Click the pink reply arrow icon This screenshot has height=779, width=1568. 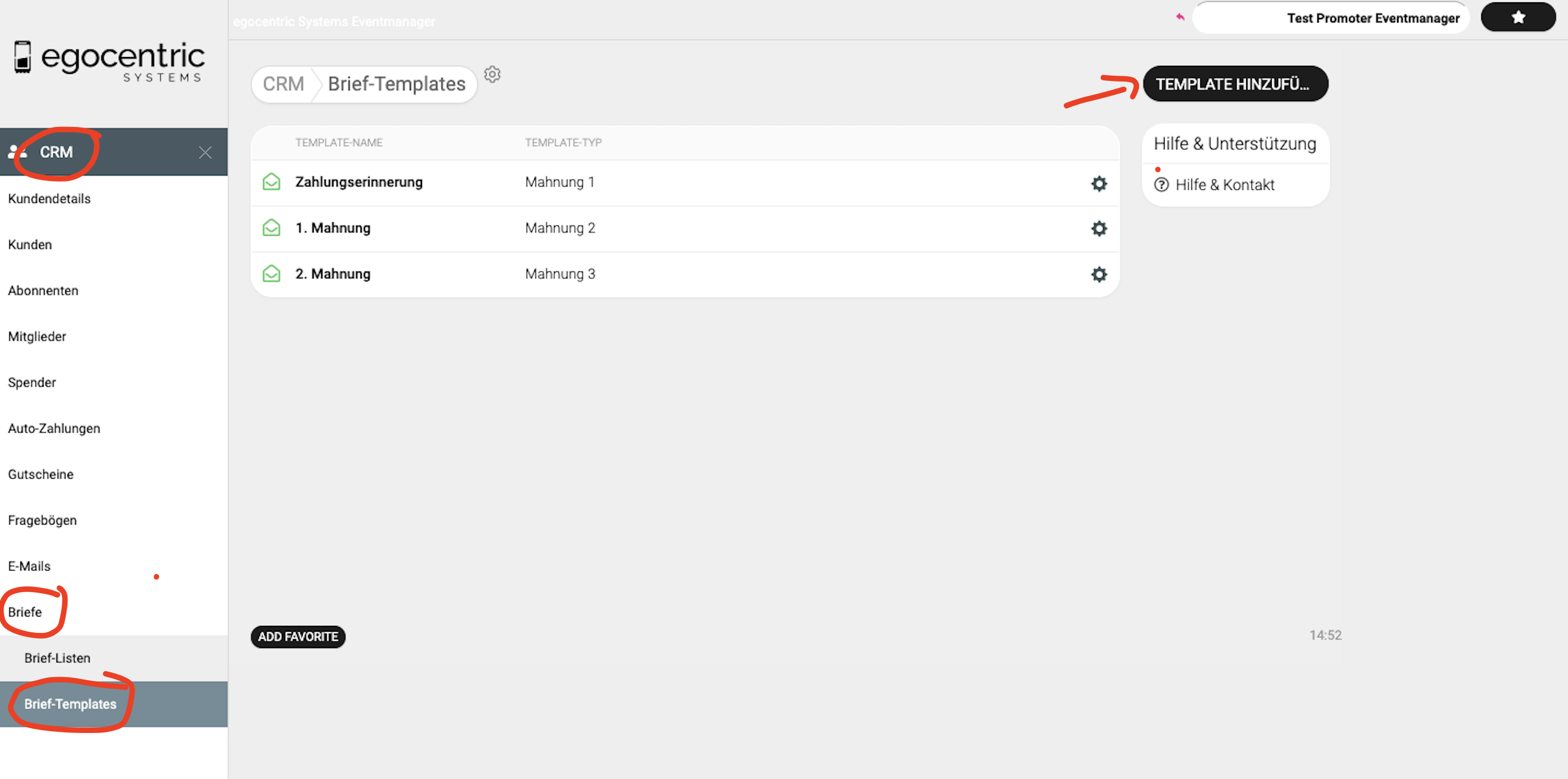[1180, 17]
